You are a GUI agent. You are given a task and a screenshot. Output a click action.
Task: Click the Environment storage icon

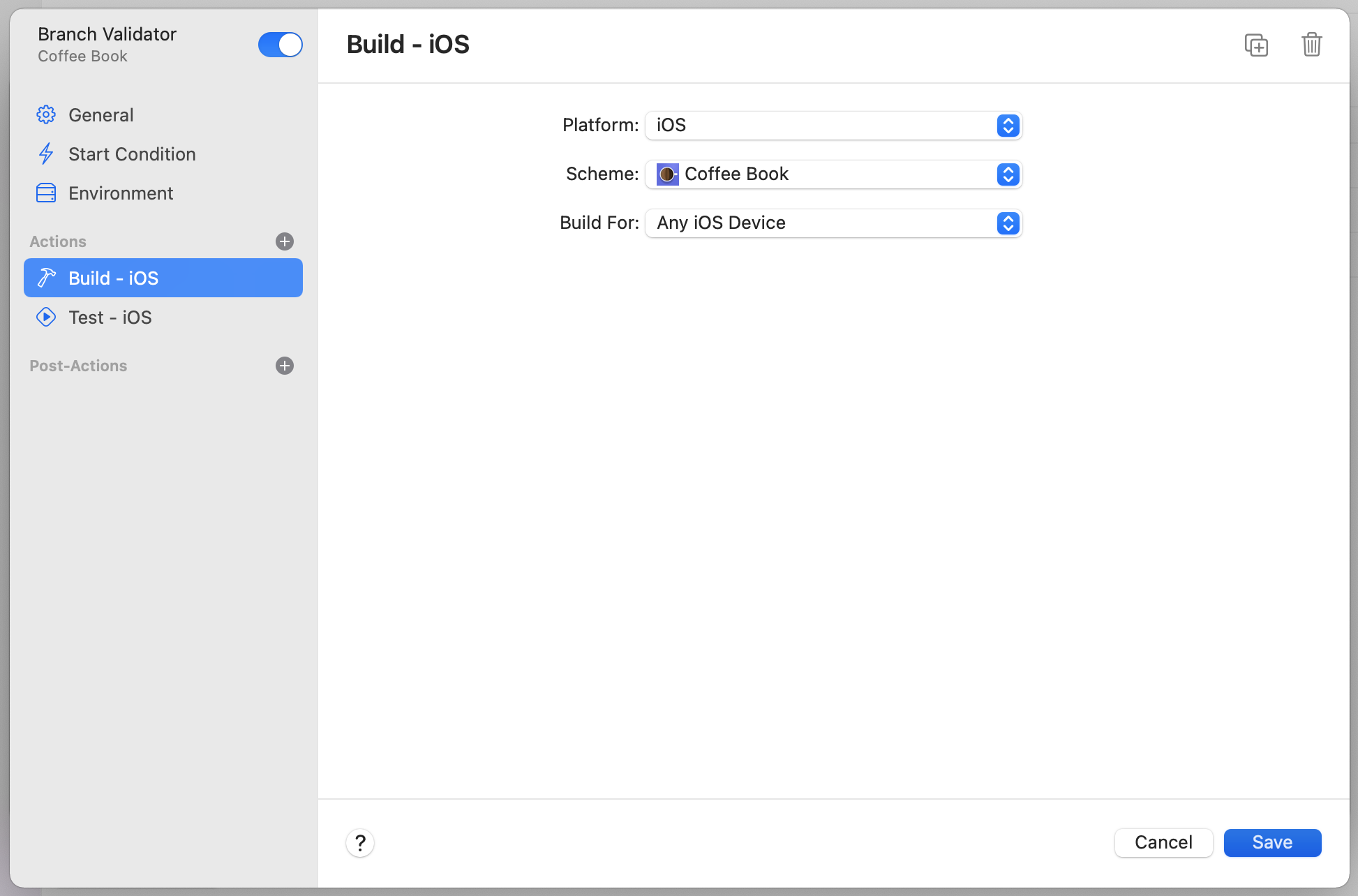click(x=46, y=193)
